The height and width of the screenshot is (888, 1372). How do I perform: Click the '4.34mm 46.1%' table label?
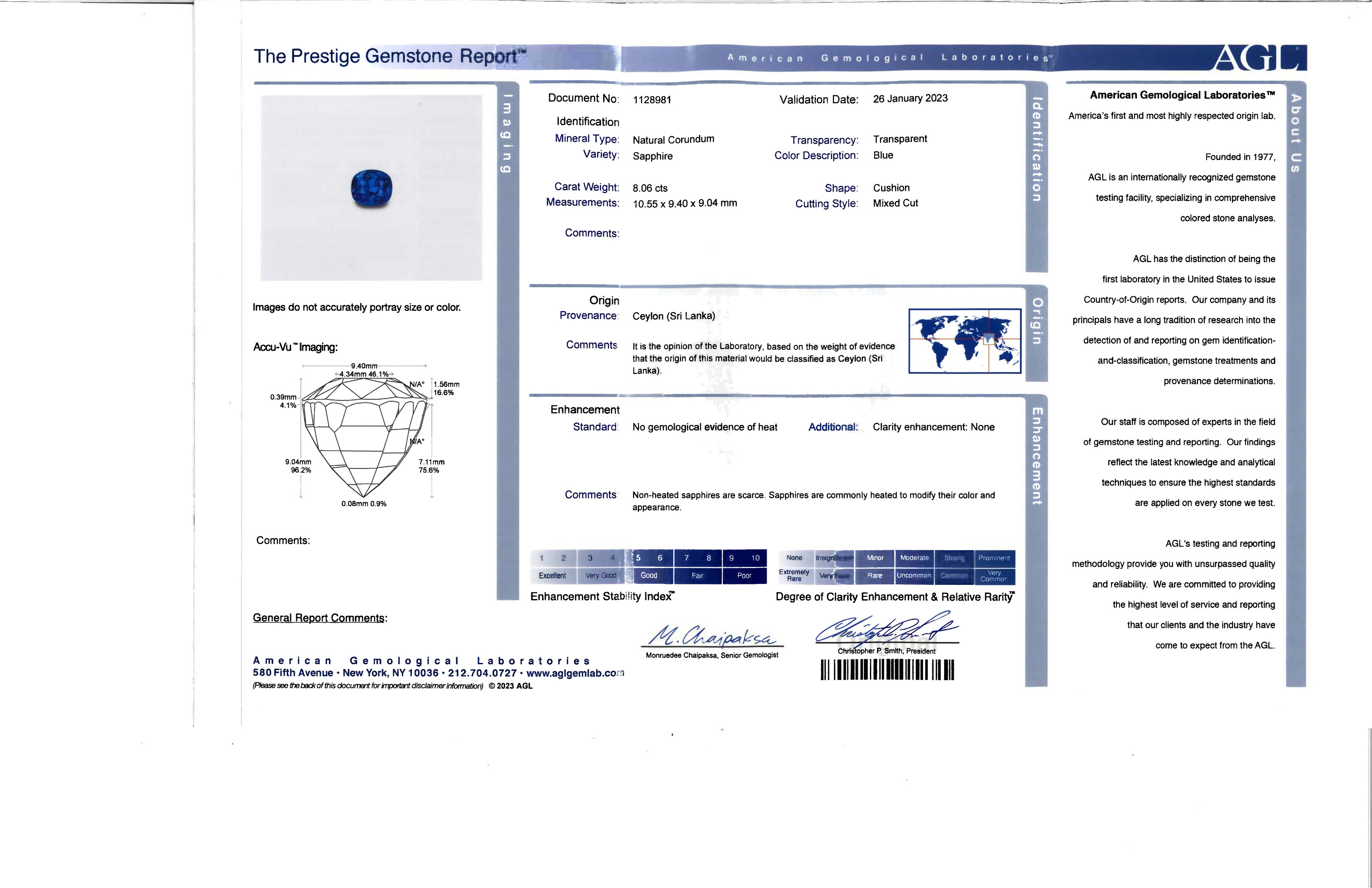[x=364, y=374]
